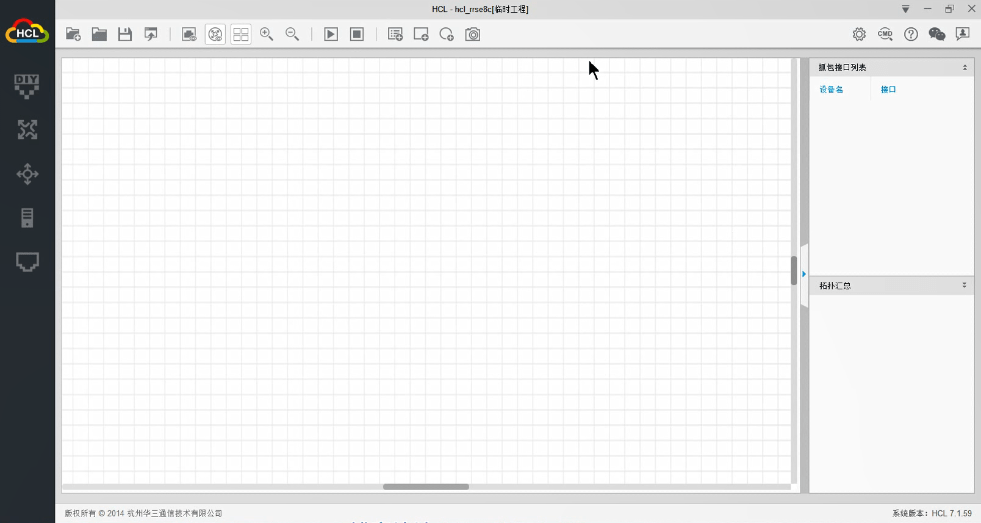The width and height of the screenshot is (981, 523).
Task: Click the new project folder icon
Action: pos(73,34)
